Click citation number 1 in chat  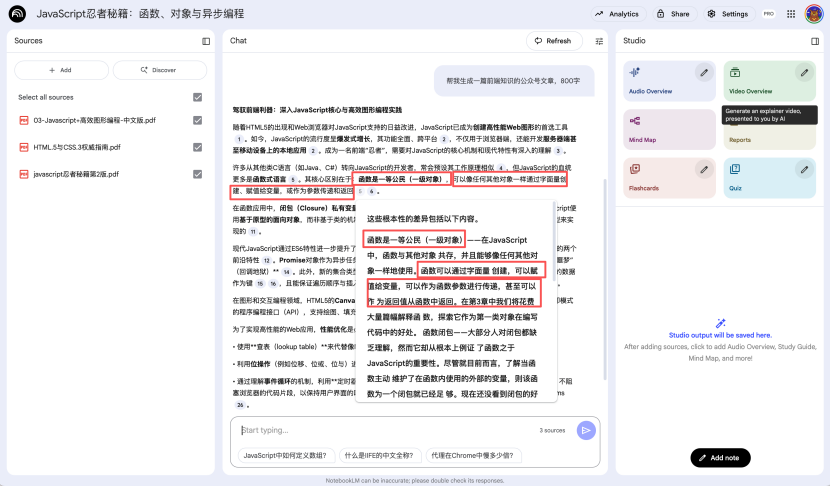tap(239, 139)
